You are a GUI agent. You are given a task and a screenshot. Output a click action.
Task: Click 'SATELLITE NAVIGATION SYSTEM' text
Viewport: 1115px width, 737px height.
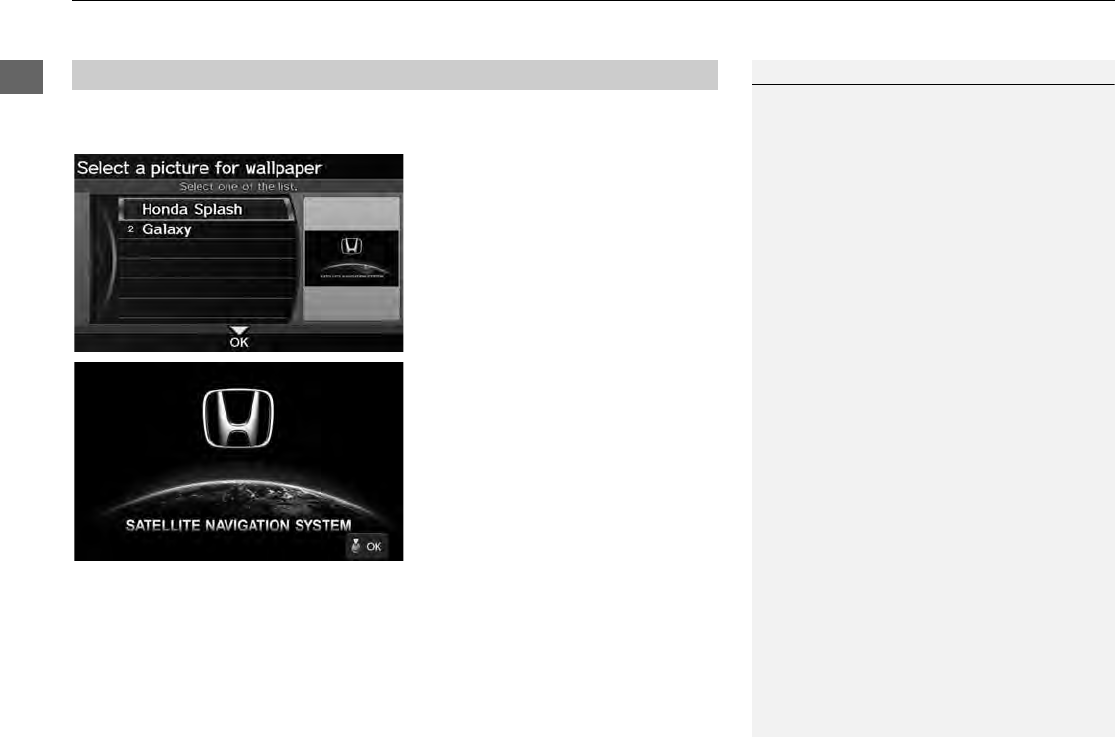238,525
